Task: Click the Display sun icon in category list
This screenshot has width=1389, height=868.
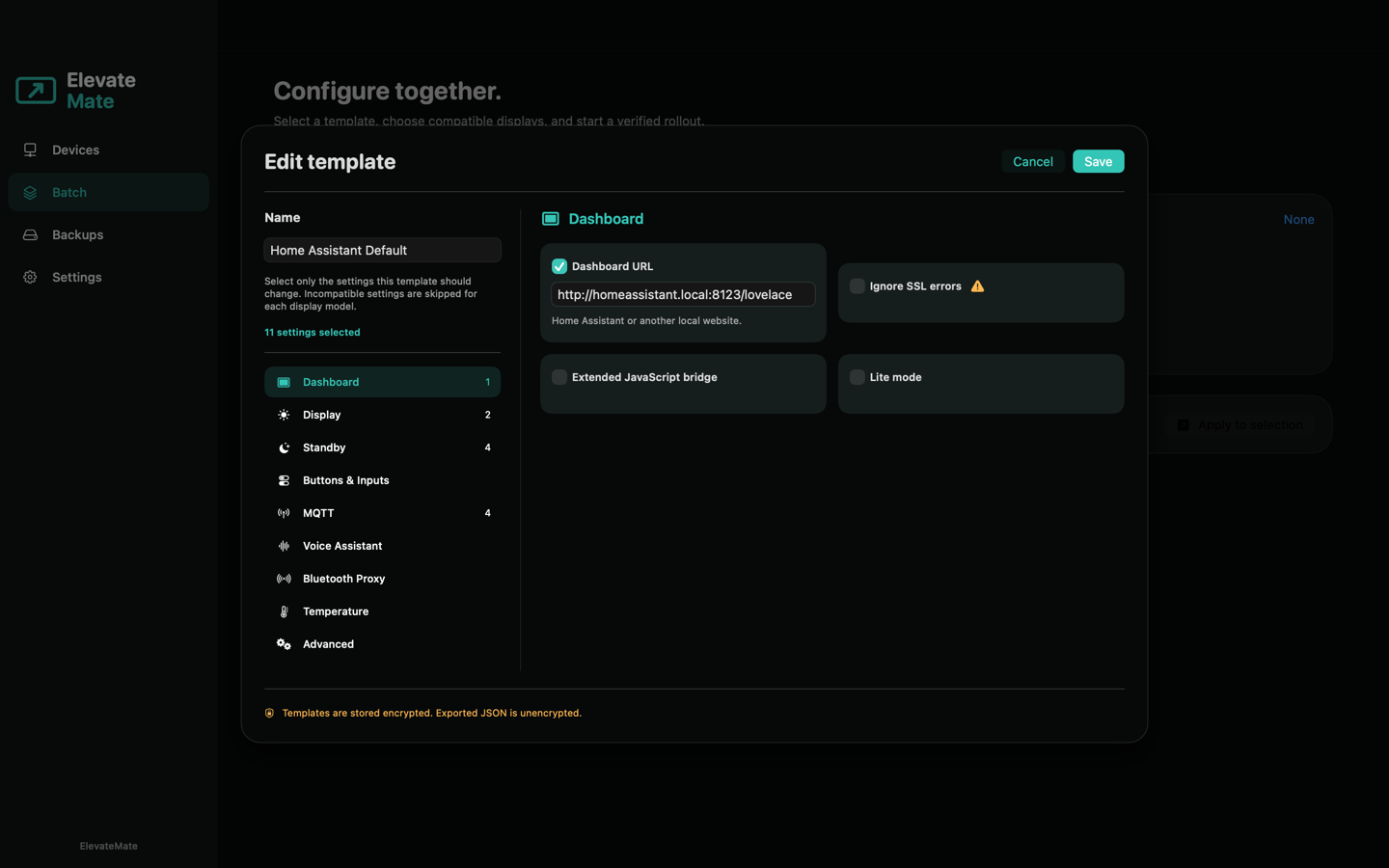Action: [284, 415]
